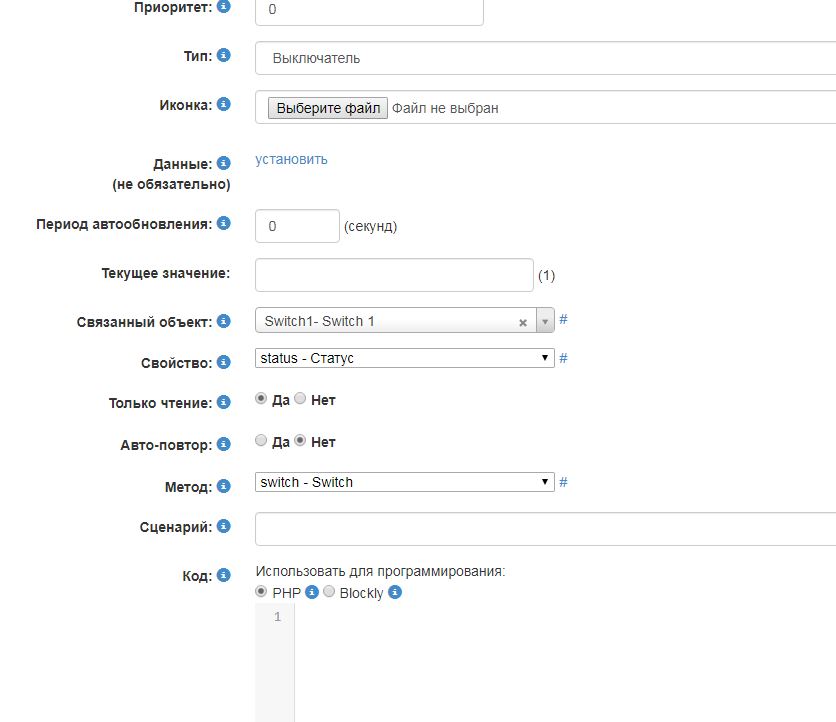The height and width of the screenshot is (722, 836).
Task: Click the info icon next to Иконка
Action: point(223,104)
